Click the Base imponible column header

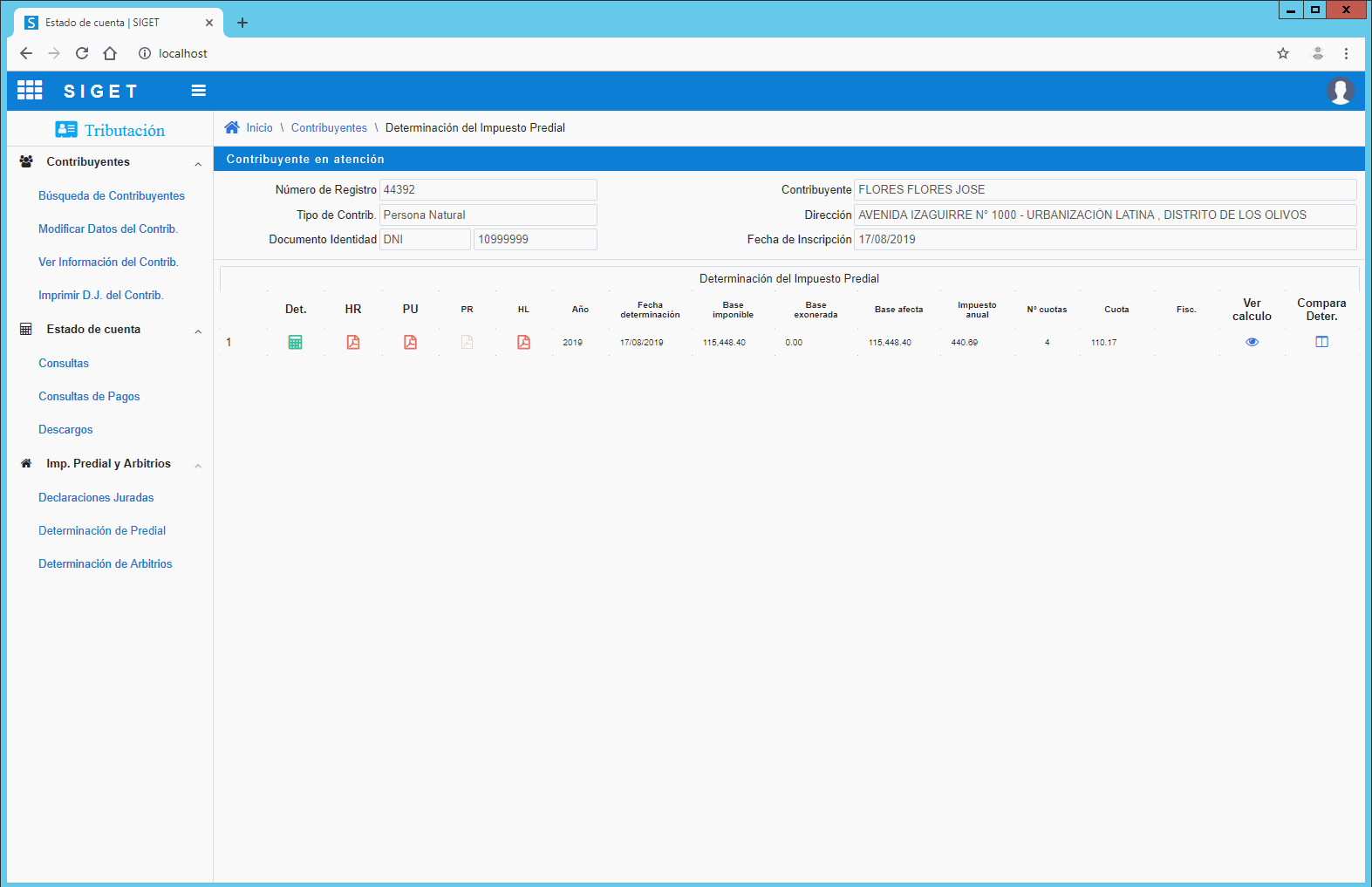733,310
